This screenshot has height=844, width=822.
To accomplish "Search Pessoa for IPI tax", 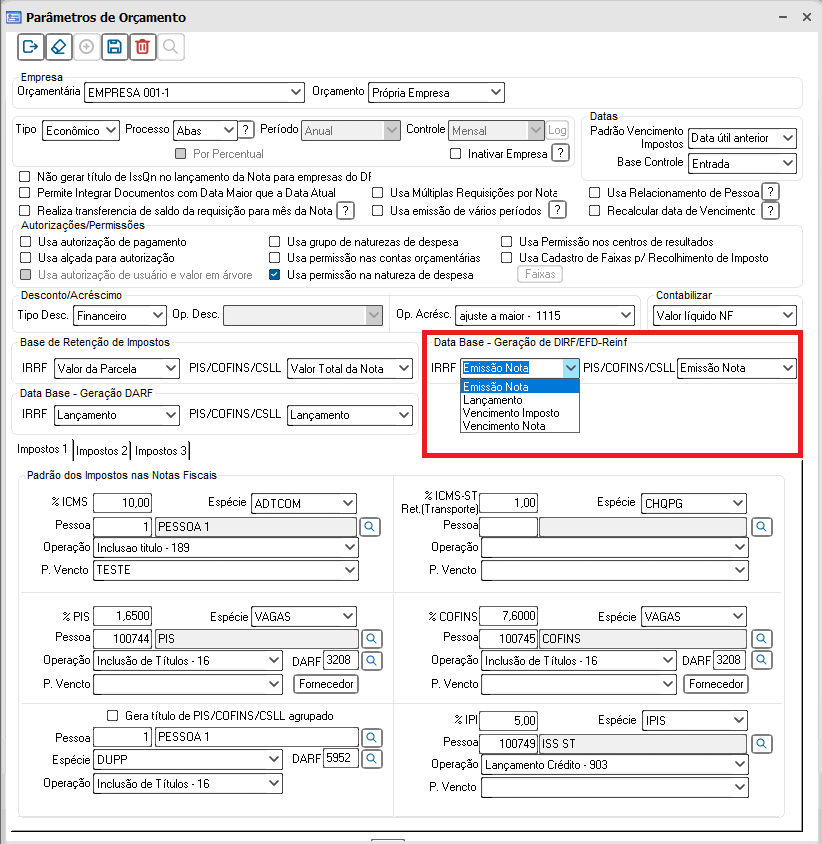I will point(761,744).
